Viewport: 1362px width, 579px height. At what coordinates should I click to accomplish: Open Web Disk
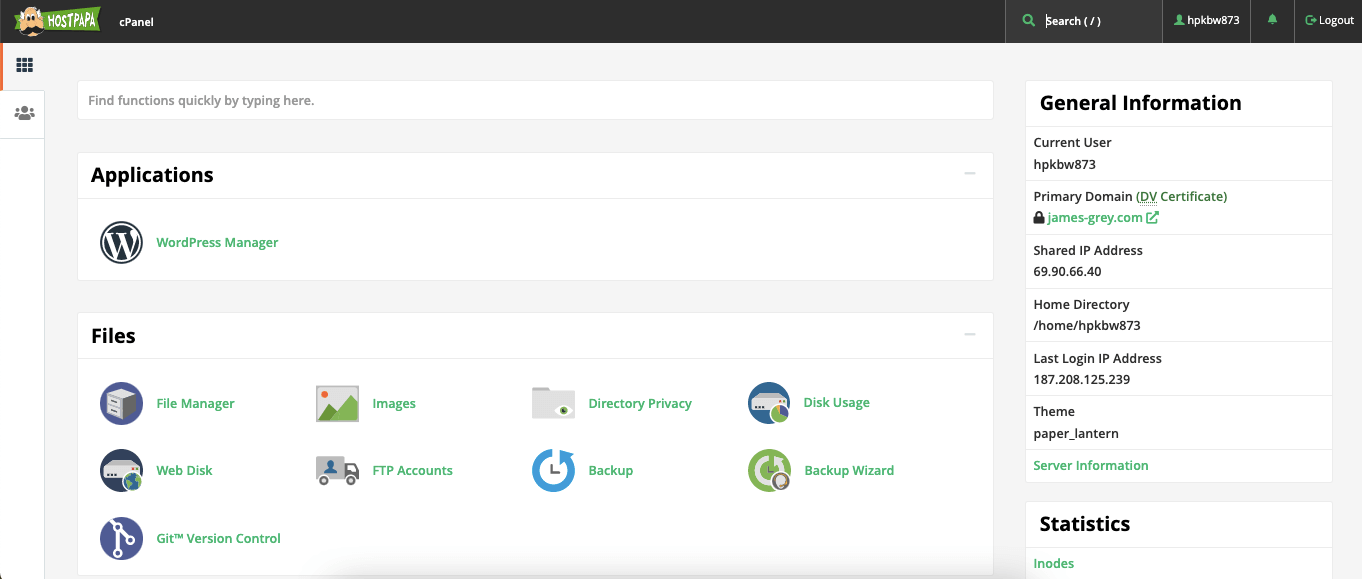pos(121,470)
